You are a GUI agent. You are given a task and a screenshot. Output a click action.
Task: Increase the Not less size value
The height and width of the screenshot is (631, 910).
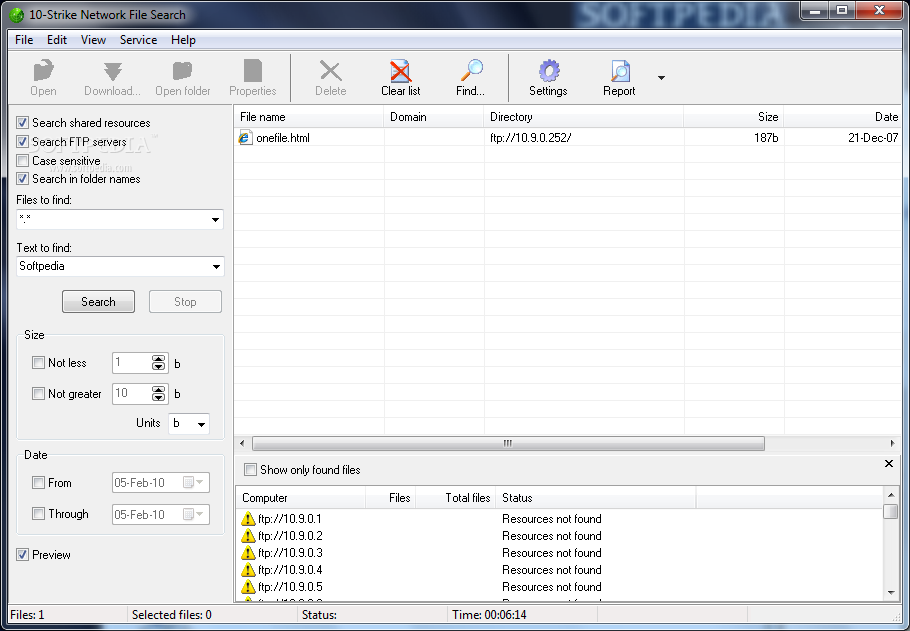(x=158, y=359)
